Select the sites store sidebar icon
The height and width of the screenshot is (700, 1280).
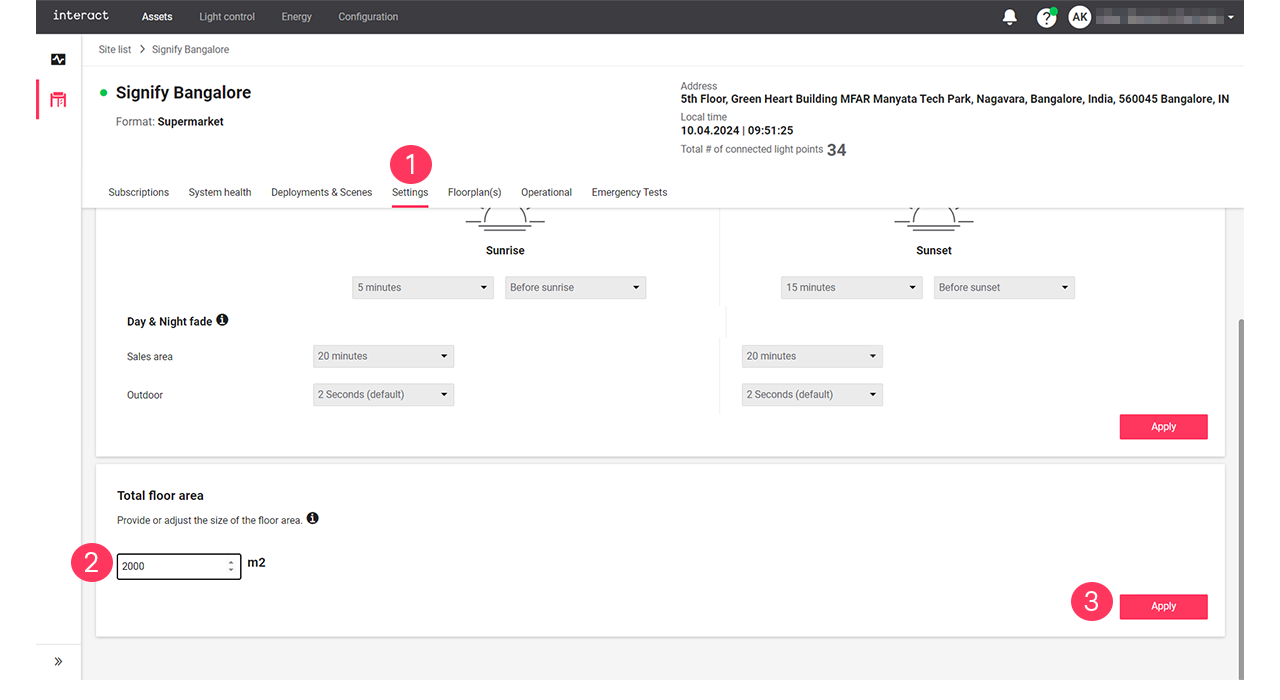pyautogui.click(x=58, y=100)
